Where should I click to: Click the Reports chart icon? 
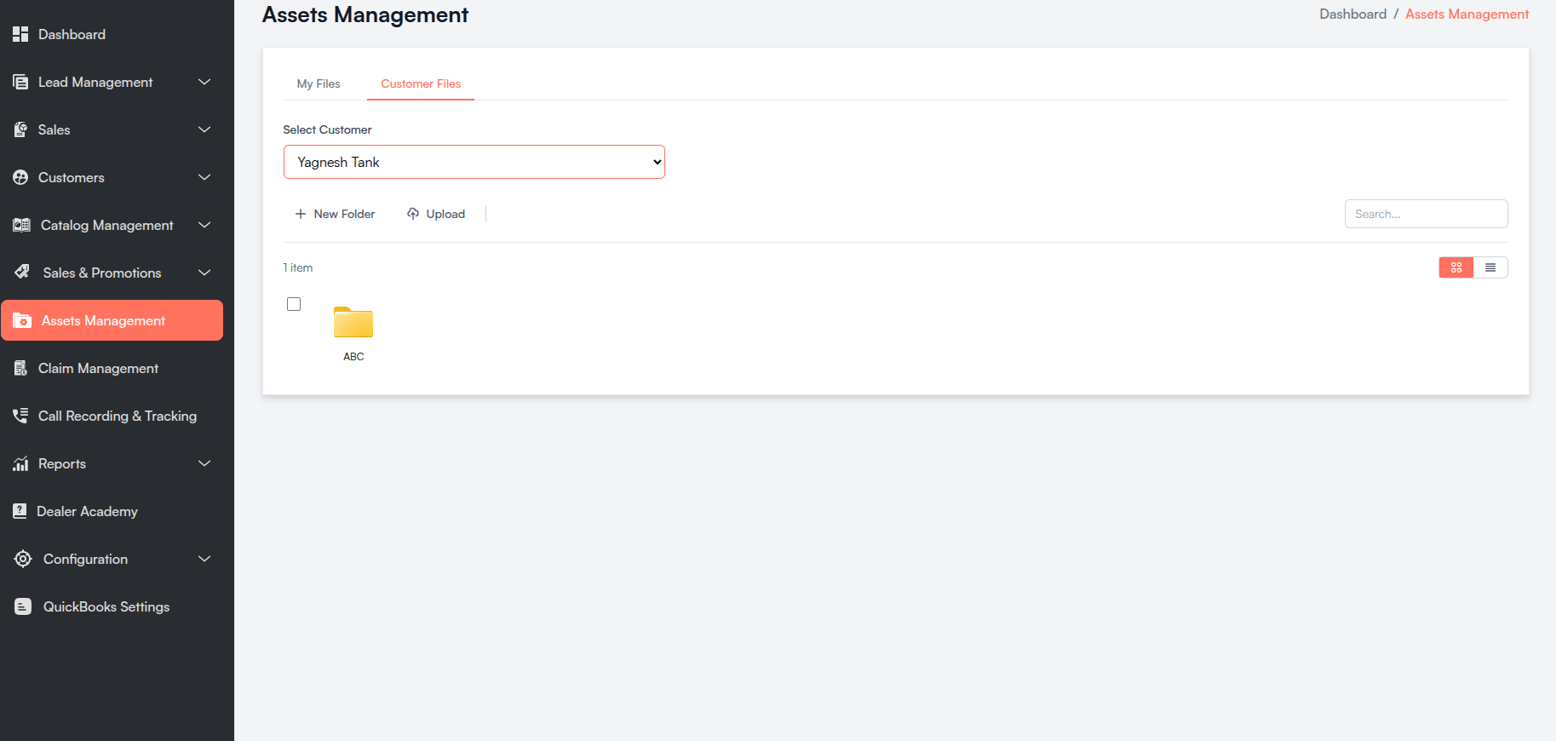(20, 463)
